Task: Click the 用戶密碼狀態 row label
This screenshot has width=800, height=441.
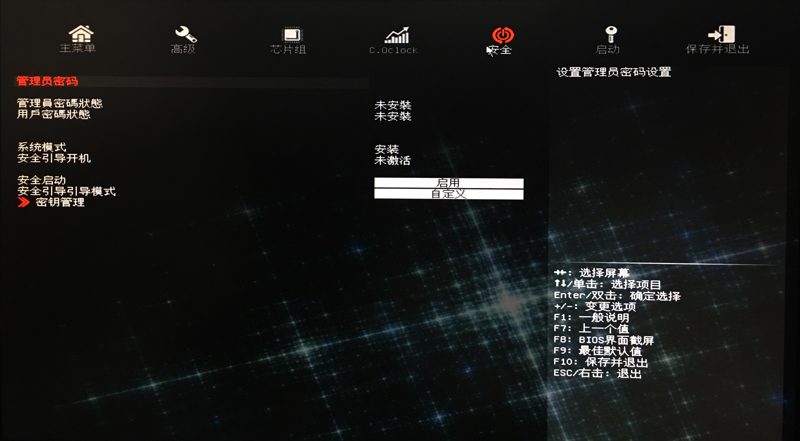Action: click(54, 114)
